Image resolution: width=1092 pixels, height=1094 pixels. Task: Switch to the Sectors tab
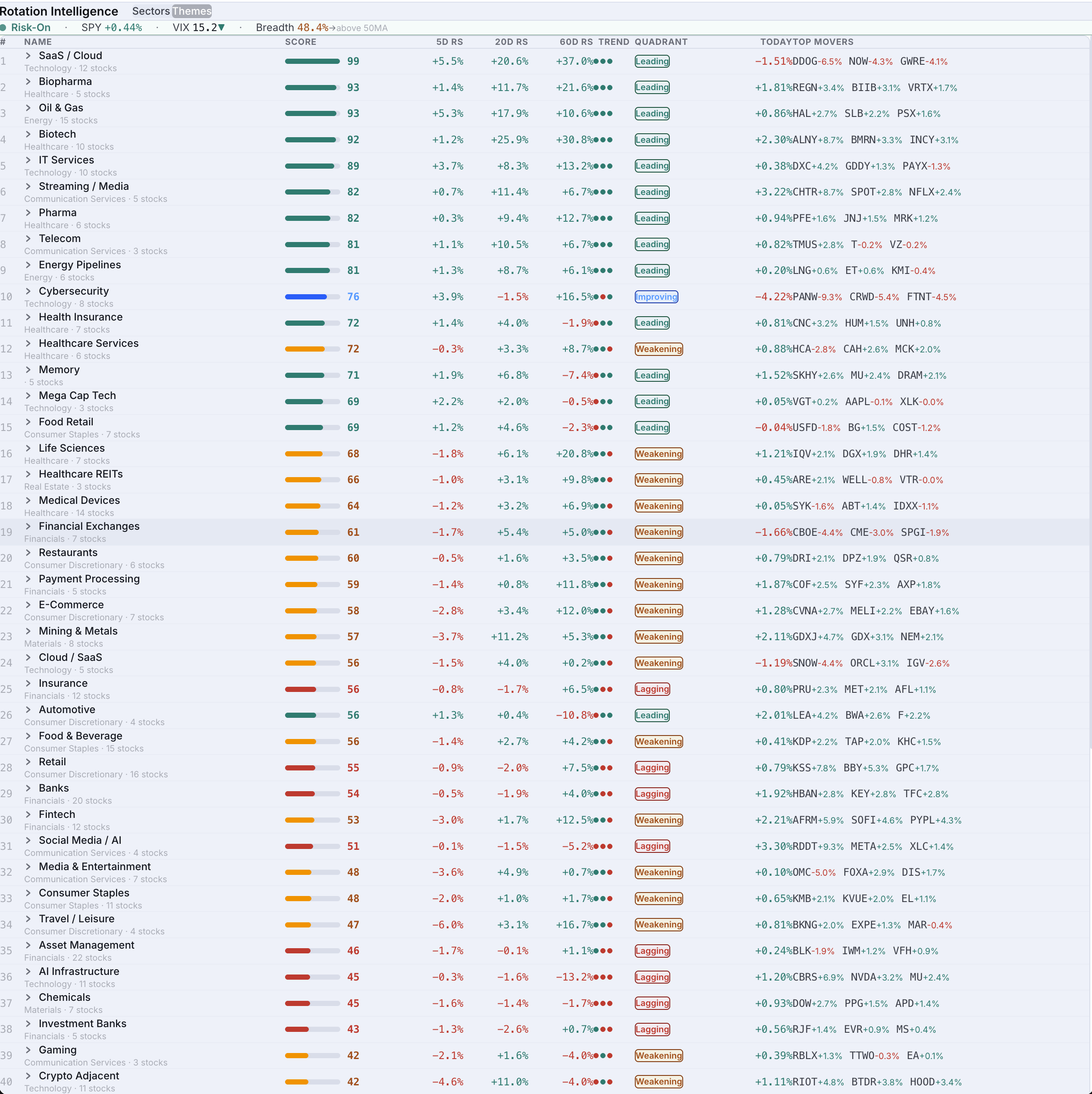coord(151,11)
